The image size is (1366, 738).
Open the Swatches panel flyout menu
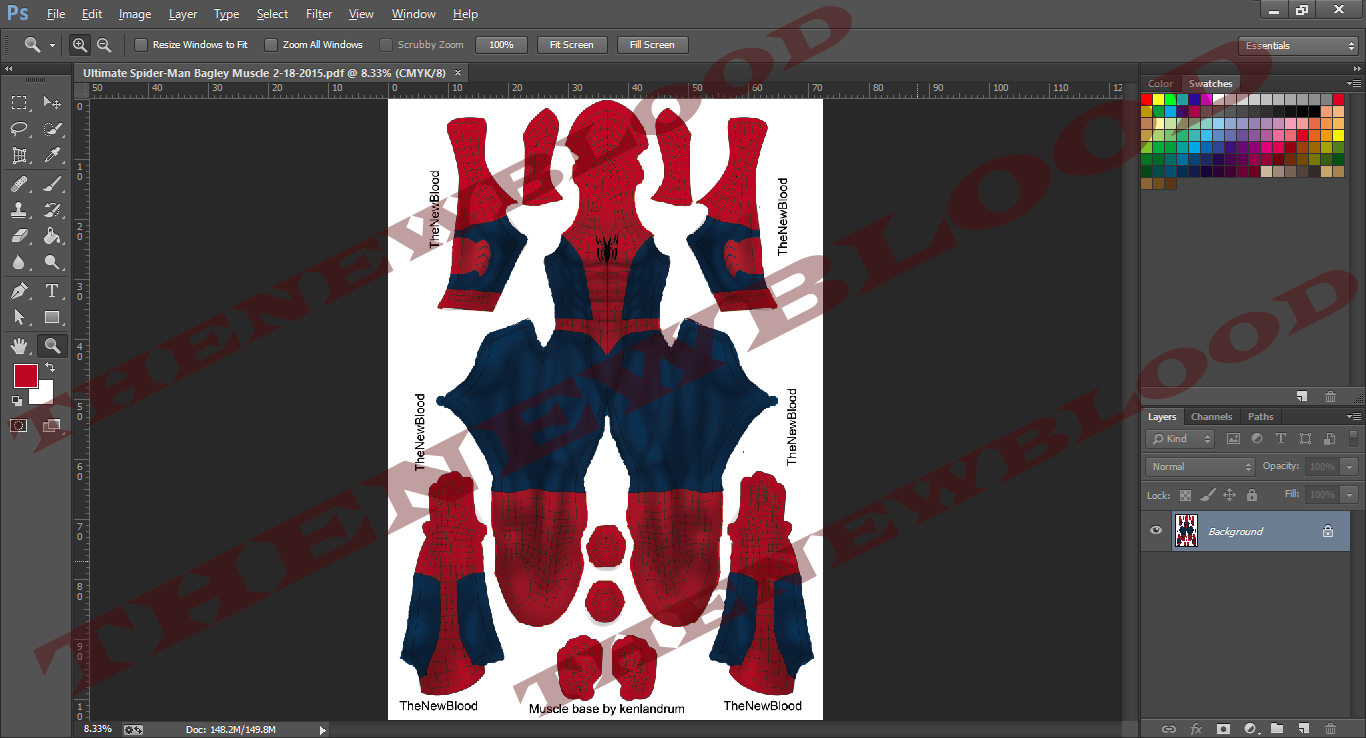1354,83
